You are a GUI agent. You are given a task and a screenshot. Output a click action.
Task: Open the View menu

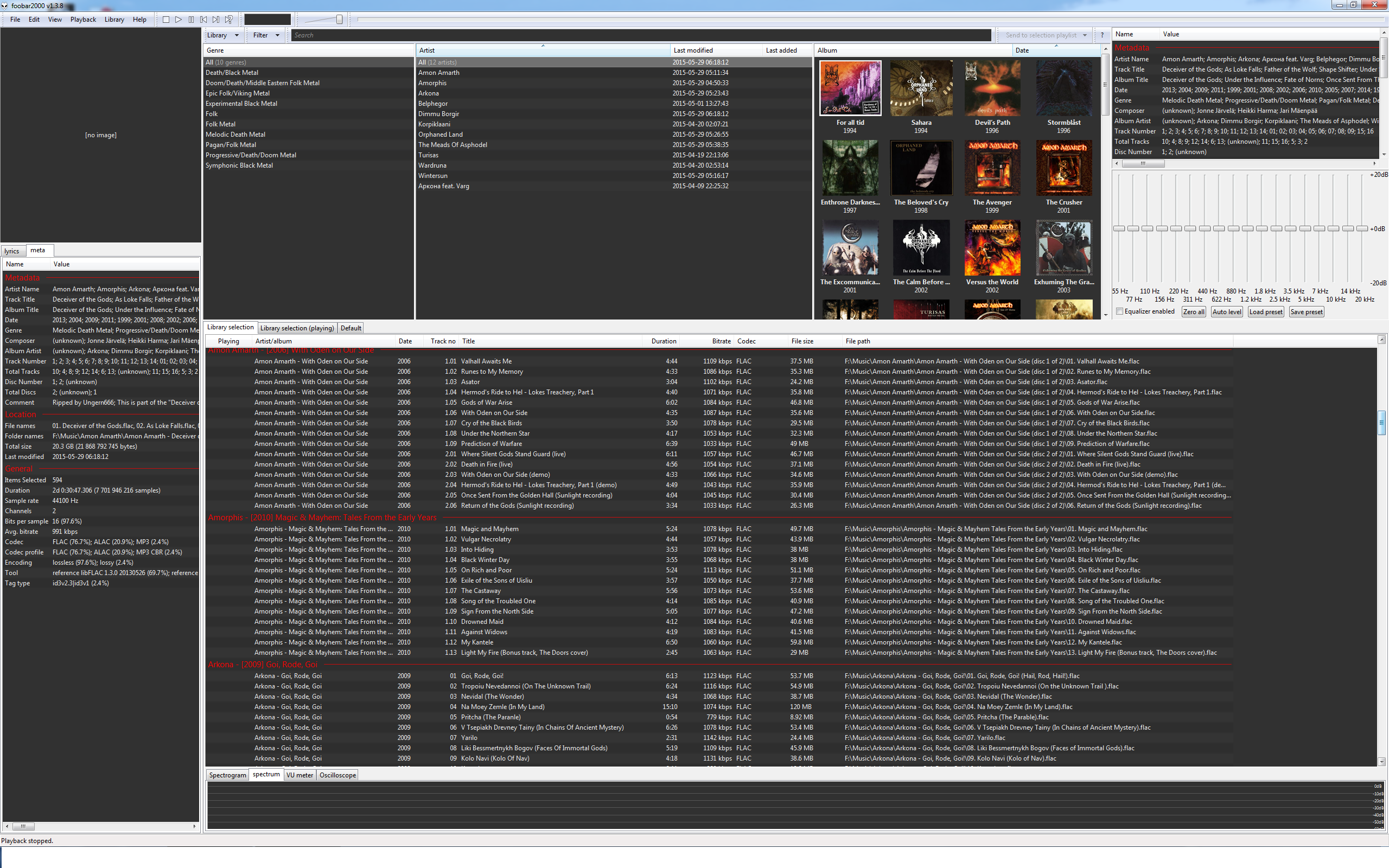55,20
